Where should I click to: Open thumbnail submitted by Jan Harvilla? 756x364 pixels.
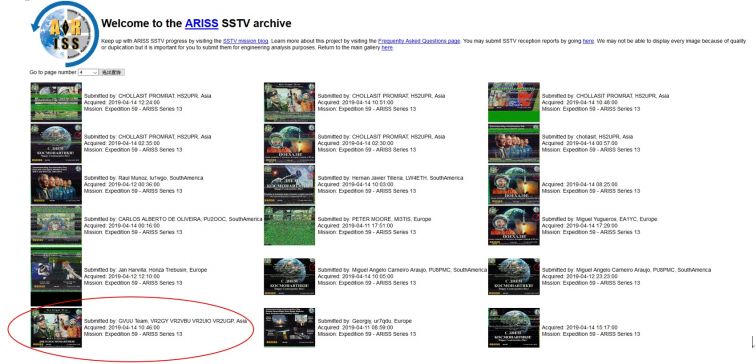click(x=56, y=276)
